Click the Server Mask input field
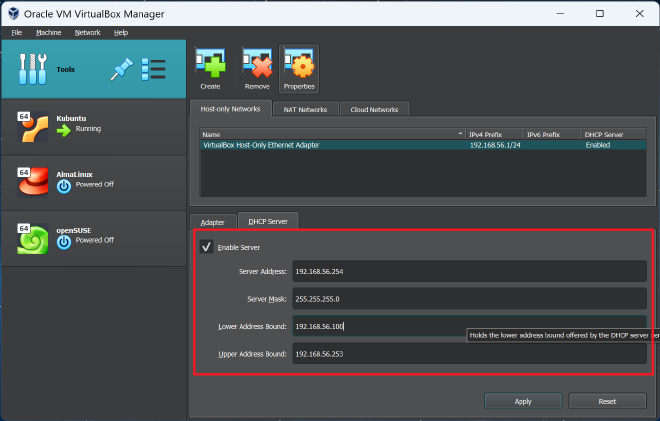Screen dimensions: 660x421 click(469, 298)
